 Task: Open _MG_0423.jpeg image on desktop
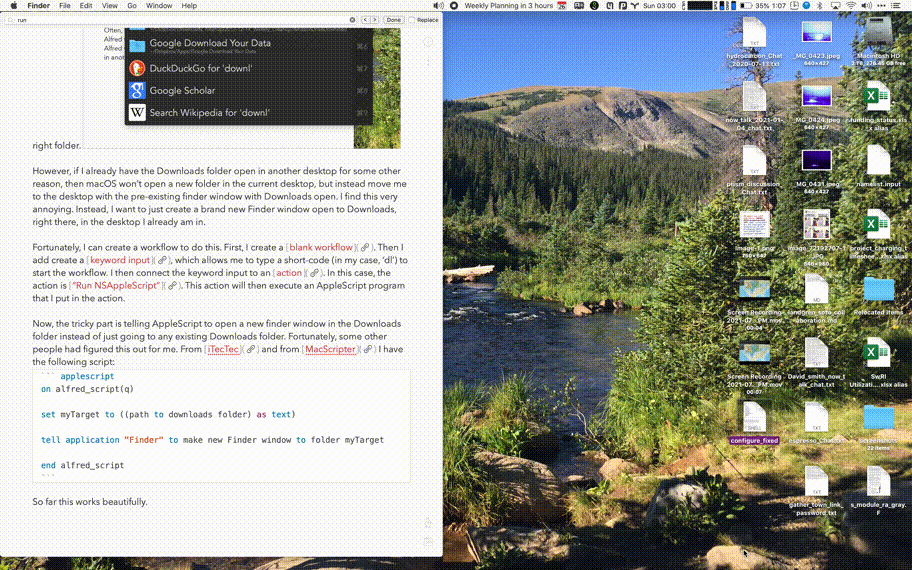coord(817,33)
